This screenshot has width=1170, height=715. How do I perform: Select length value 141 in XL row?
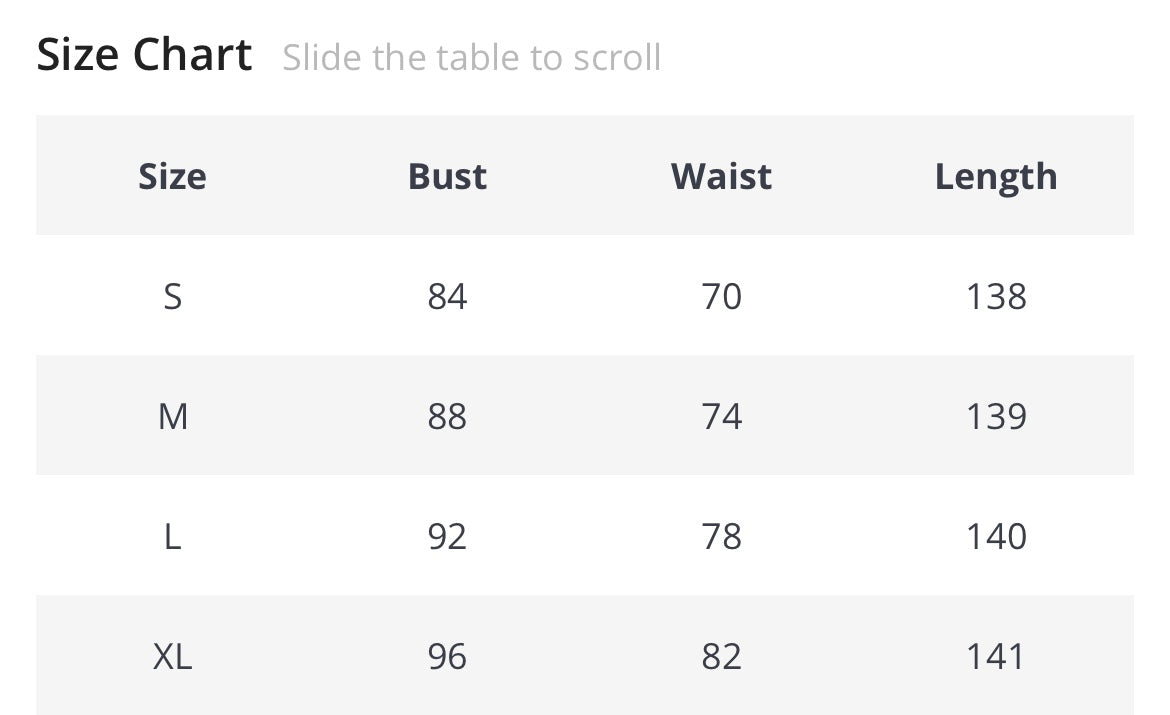click(x=996, y=657)
